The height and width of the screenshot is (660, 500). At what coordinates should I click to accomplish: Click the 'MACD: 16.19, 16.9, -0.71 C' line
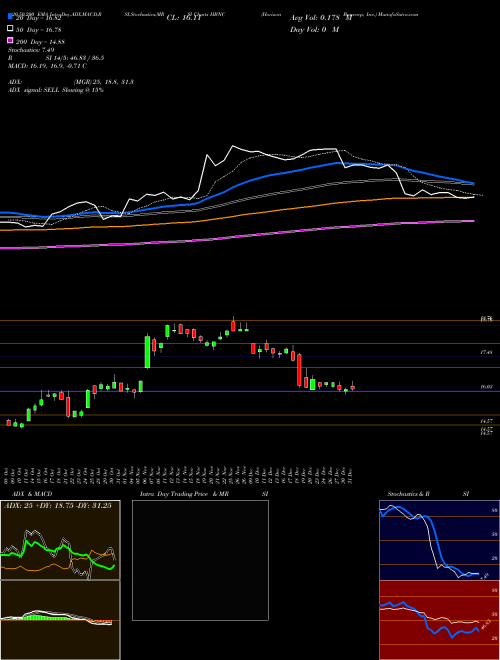point(47,66)
